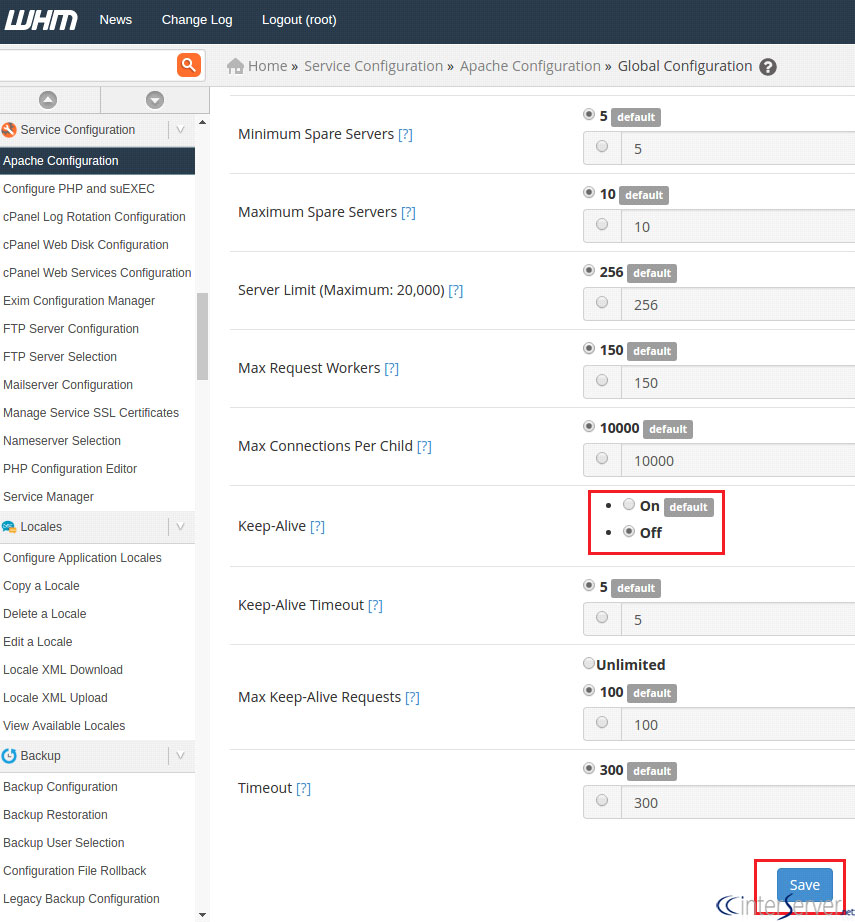Select Apache Configuration in sidebar

pyautogui.click(x=98, y=161)
